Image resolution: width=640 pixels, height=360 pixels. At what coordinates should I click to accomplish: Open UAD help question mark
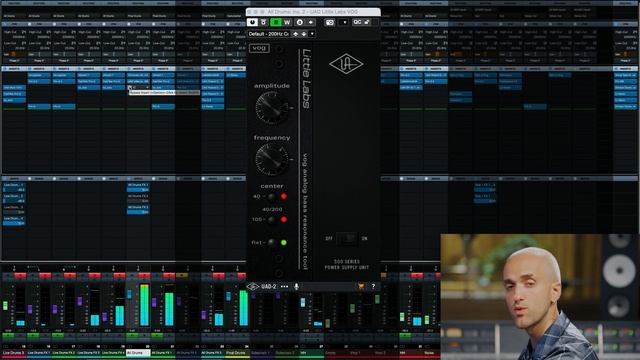tap(373, 287)
